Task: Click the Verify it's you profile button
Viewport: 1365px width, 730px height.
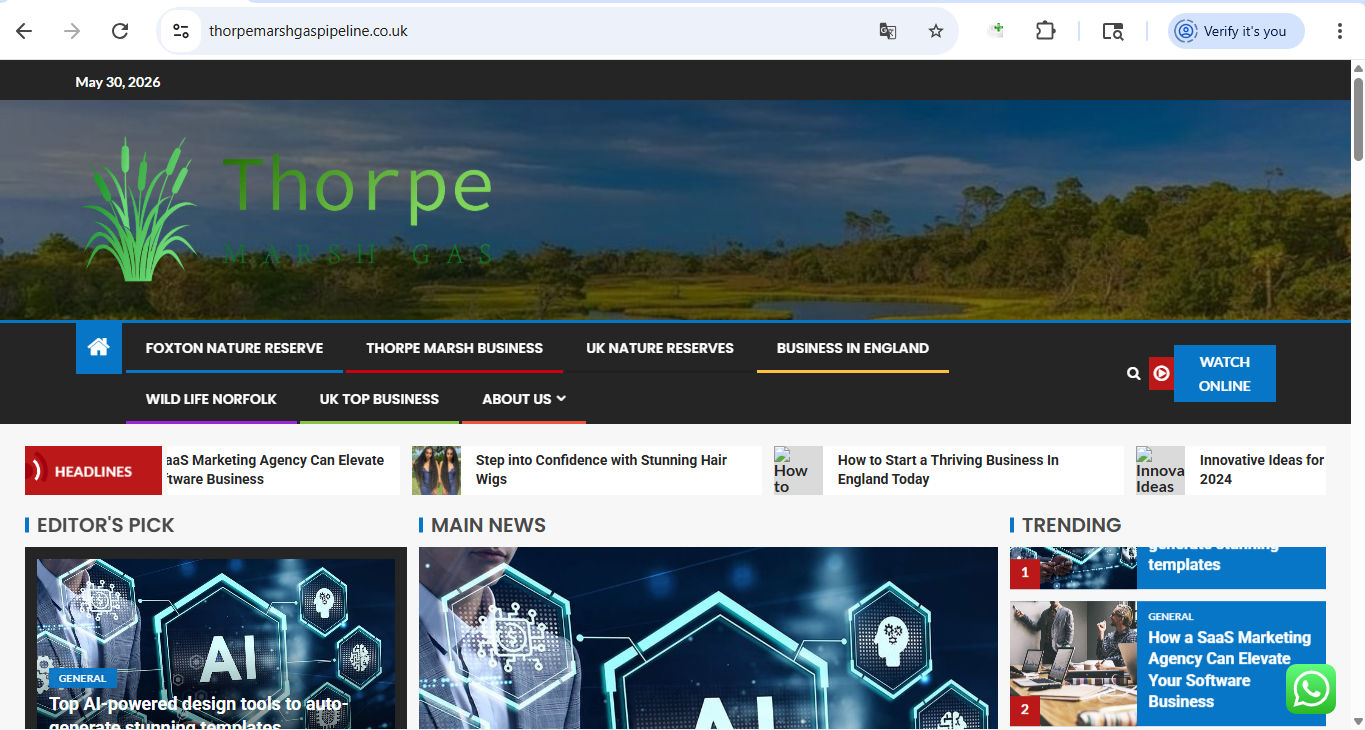Action: [1236, 31]
